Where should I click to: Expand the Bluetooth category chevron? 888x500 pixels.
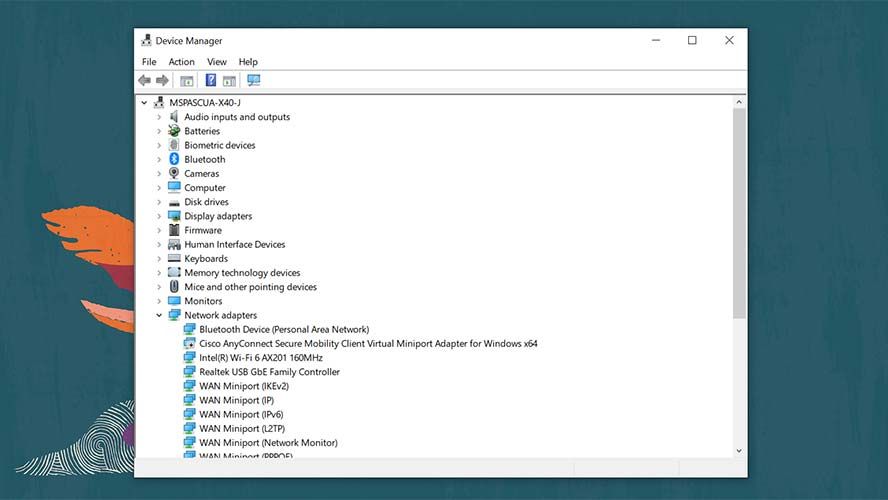pos(159,159)
